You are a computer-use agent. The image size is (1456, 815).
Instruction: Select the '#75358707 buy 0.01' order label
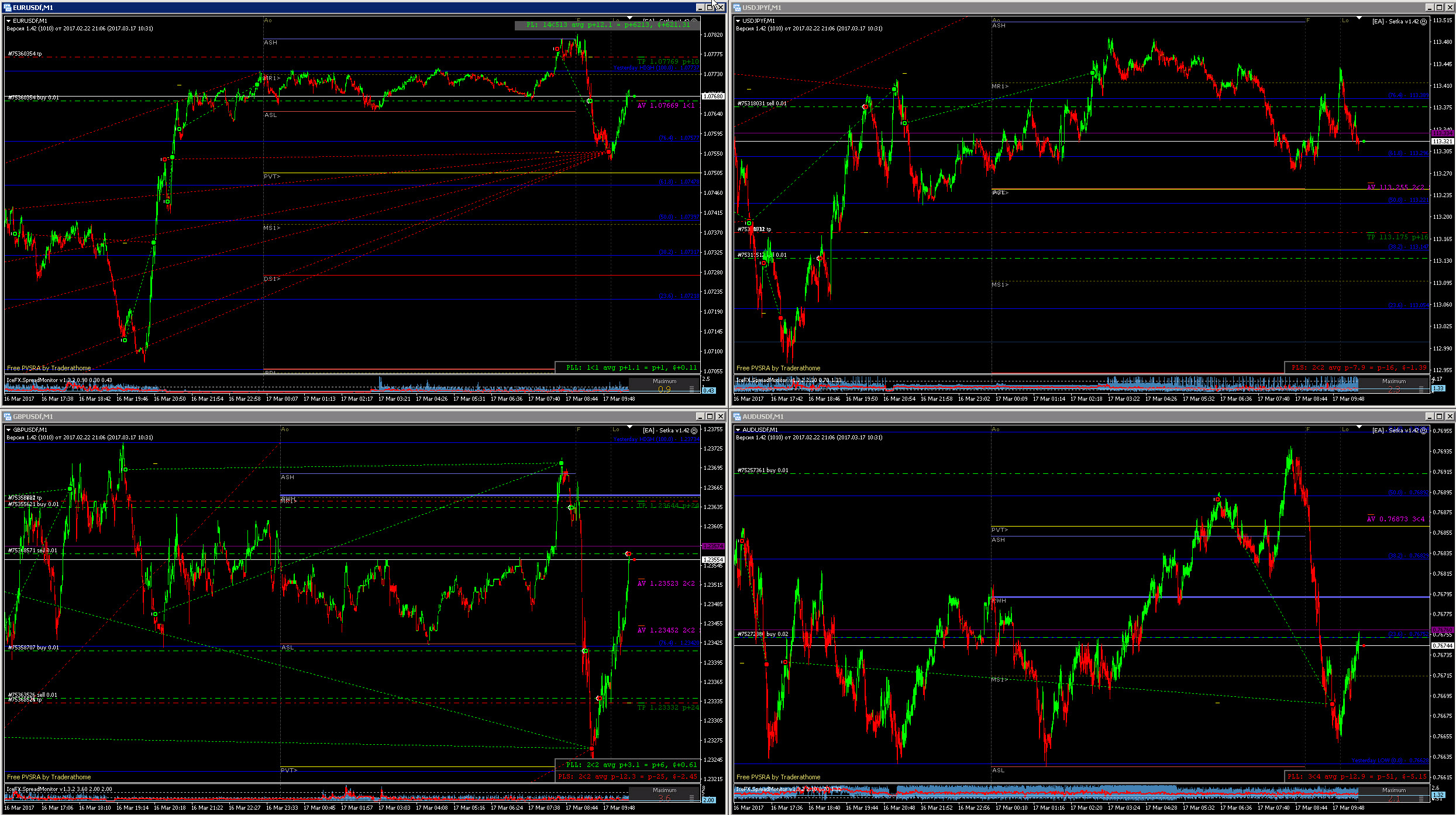tap(33, 648)
